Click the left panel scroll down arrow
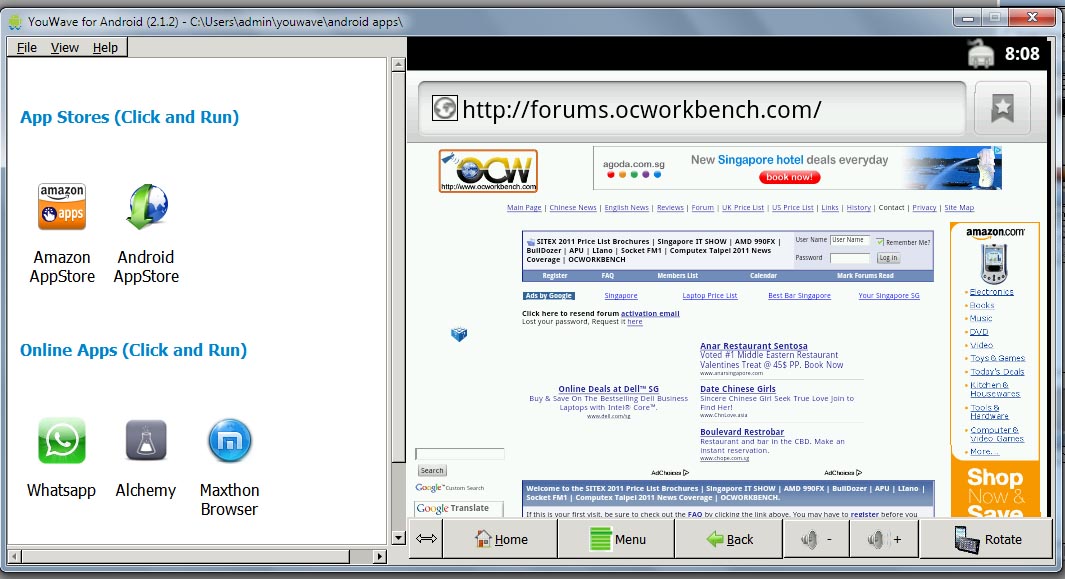Screen dimensions: 1065x579 (x=399, y=538)
